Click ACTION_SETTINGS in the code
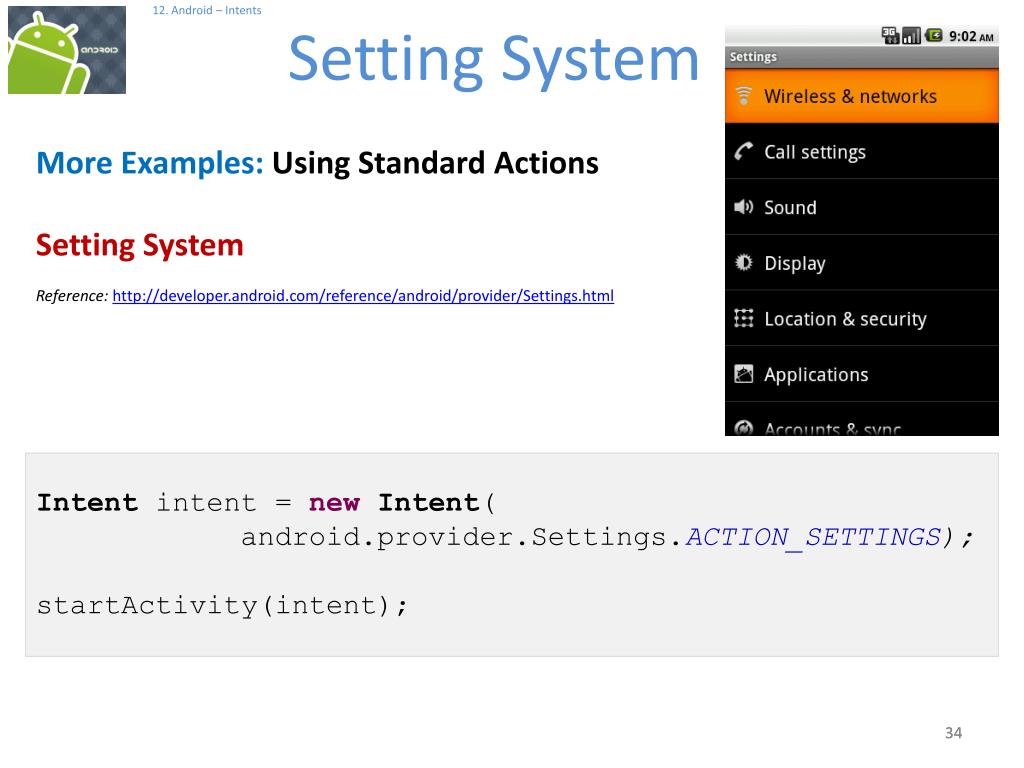The height and width of the screenshot is (768, 1024). 812,537
